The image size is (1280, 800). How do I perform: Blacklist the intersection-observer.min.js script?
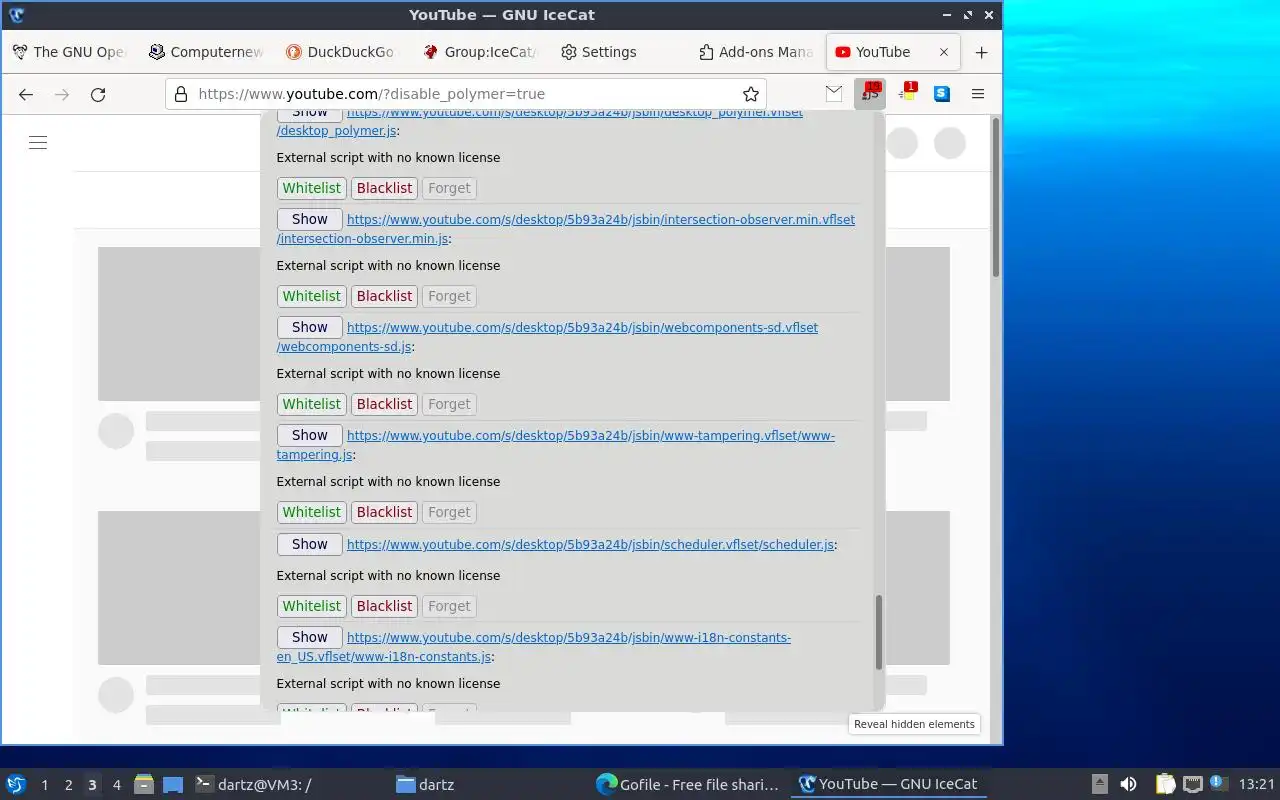click(384, 296)
